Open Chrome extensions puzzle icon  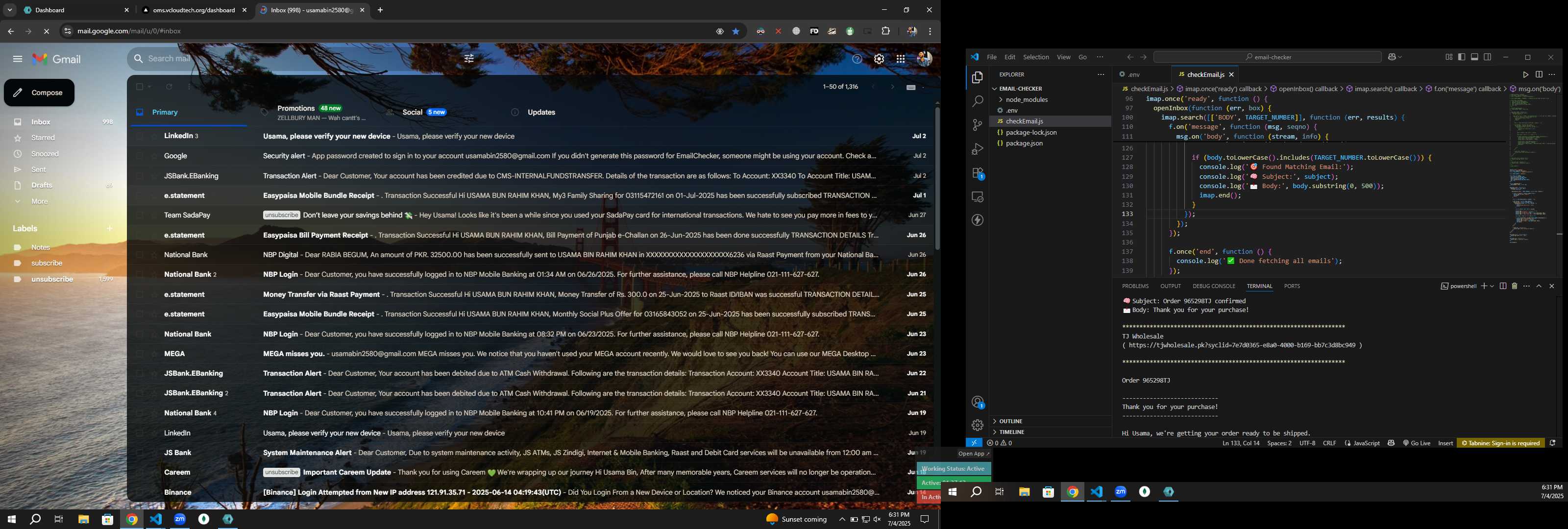885,32
